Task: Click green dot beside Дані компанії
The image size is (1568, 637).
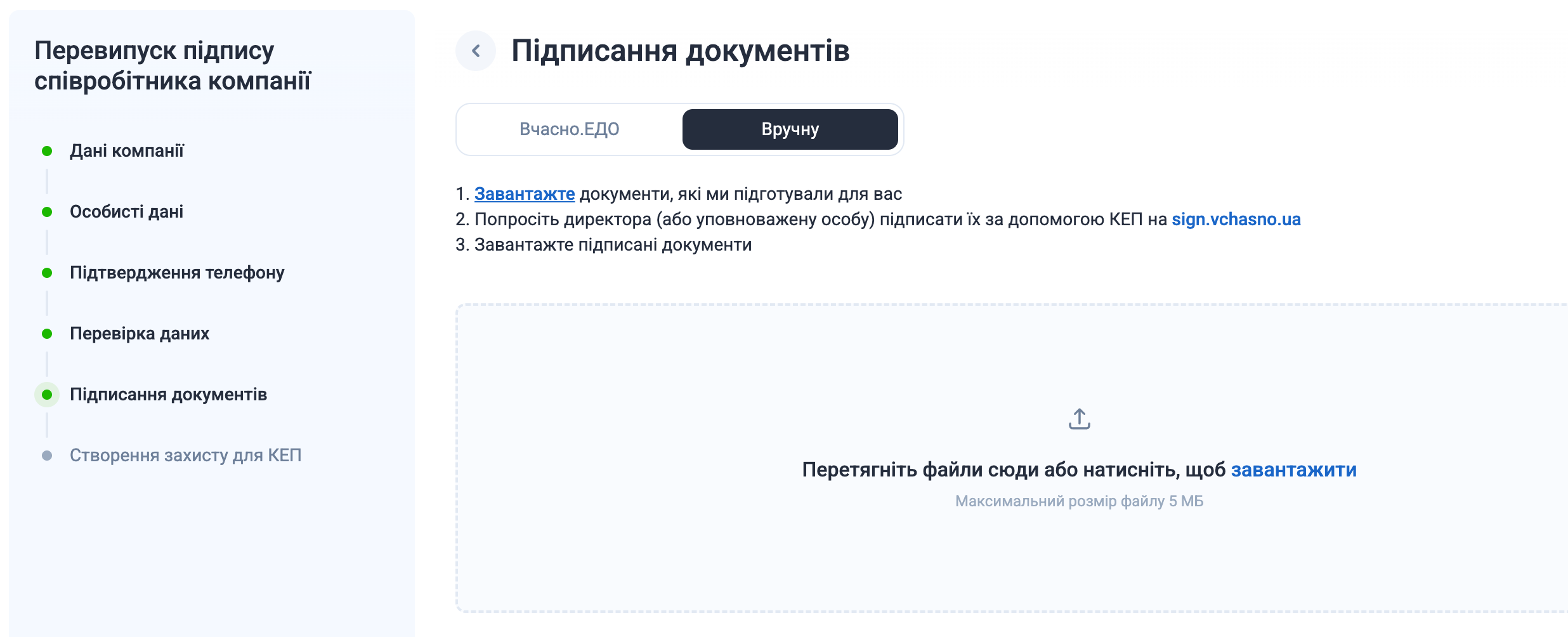Action: point(47,151)
